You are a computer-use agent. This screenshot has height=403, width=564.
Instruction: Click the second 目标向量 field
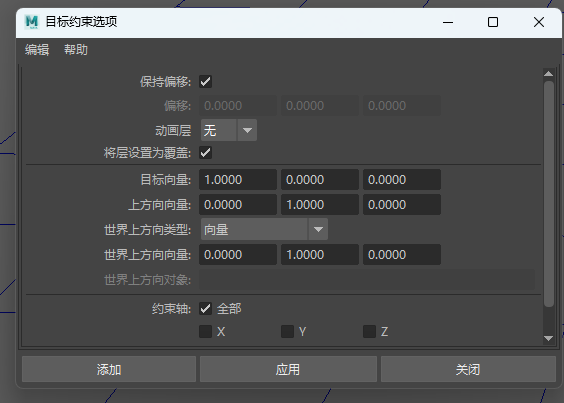(320, 180)
